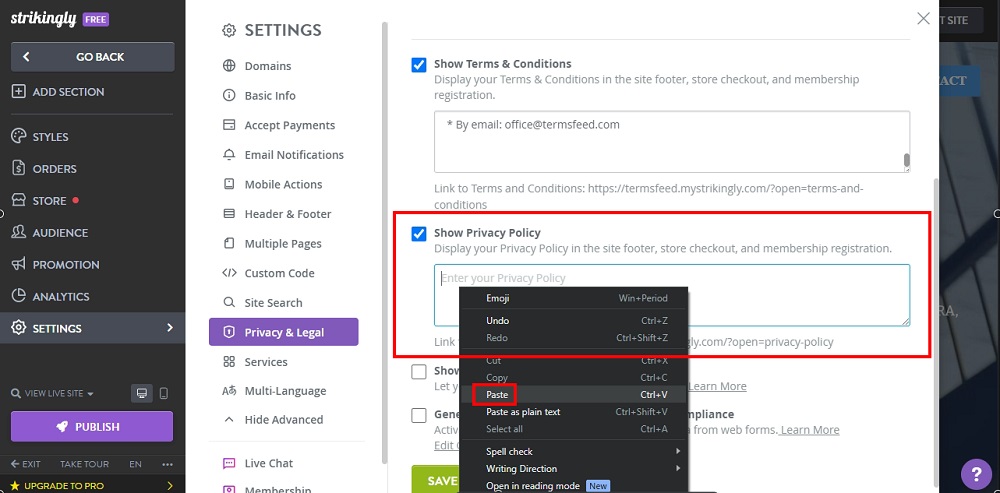
Task: Collapse advanced with Hide Advanced
Action: 273,420
